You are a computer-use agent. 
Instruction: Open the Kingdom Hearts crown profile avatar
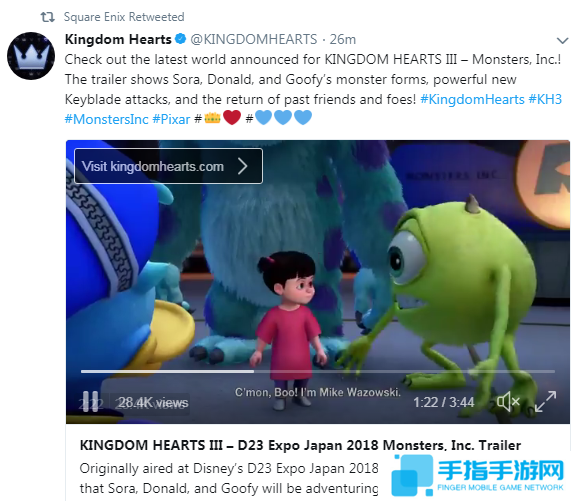pyautogui.click(x=31, y=56)
